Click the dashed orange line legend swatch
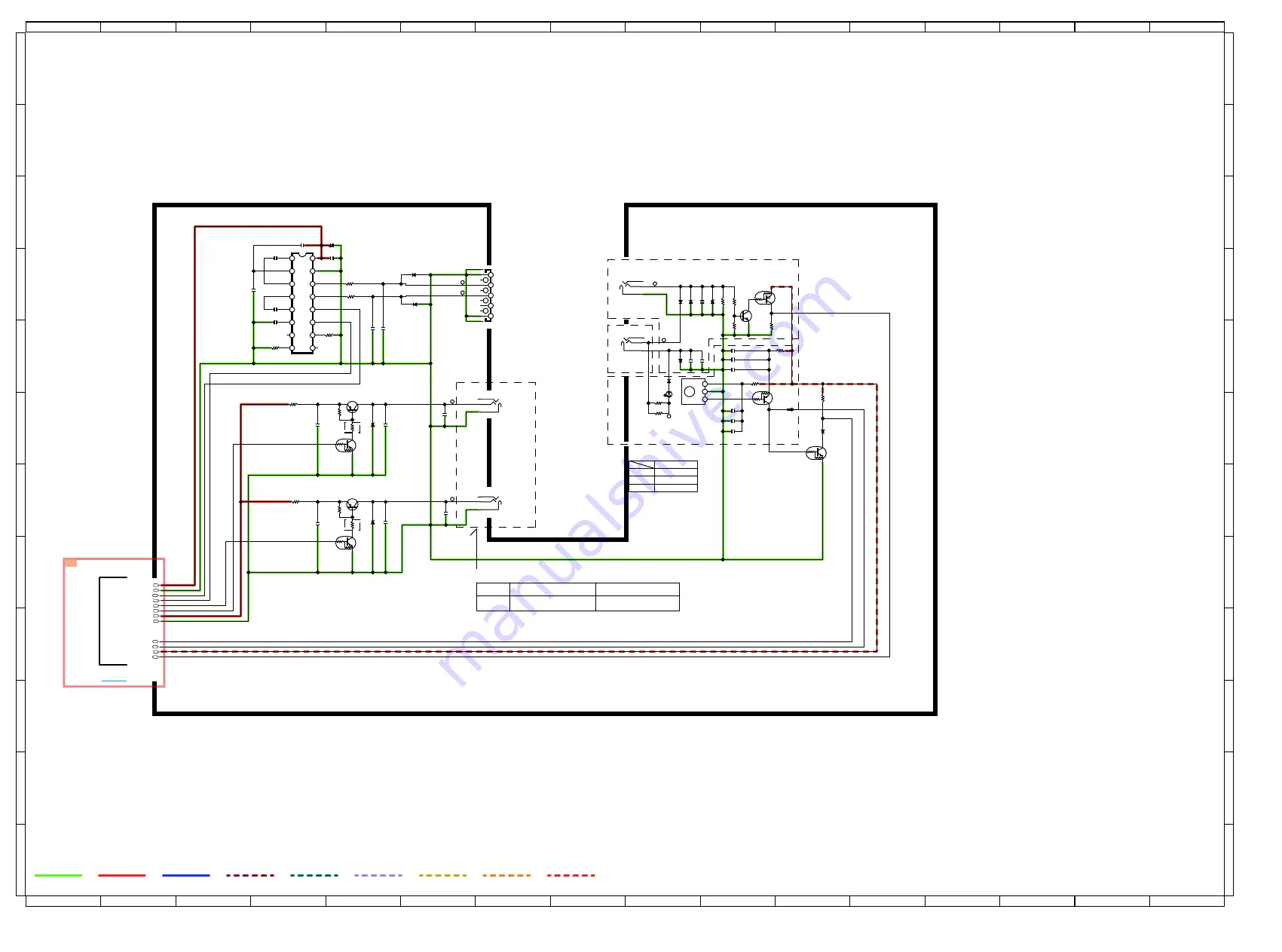Image resolution: width=1282 pixels, height=952 pixels. (506, 875)
